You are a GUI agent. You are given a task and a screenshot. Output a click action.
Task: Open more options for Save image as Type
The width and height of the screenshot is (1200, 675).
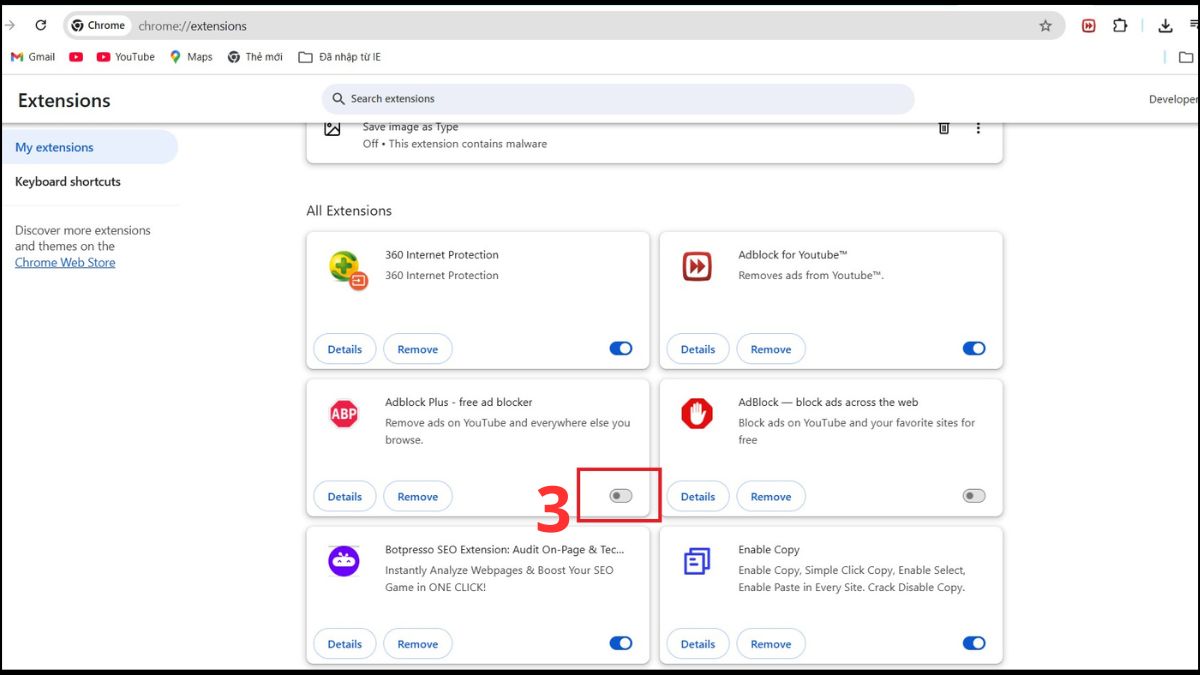[x=978, y=128]
